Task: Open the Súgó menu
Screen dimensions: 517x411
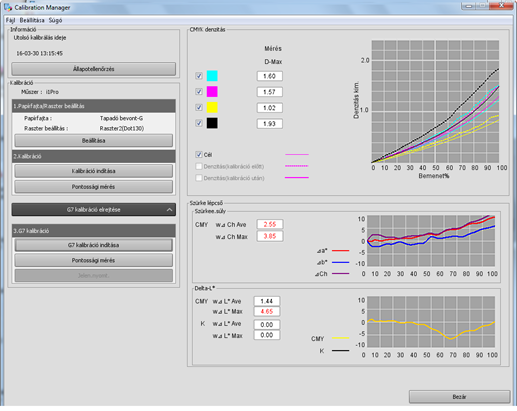Action: tap(55, 20)
